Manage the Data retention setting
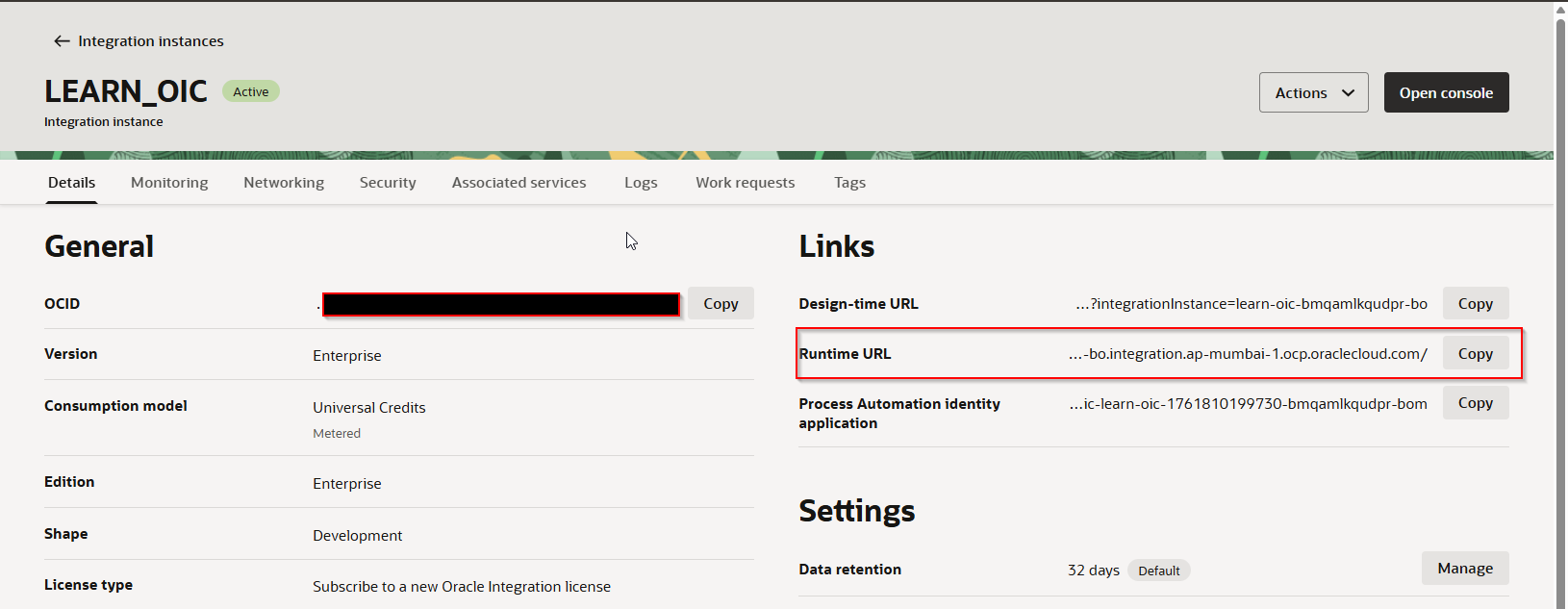The height and width of the screenshot is (609, 1568). pyautogui.click(x=1464, y=569)
